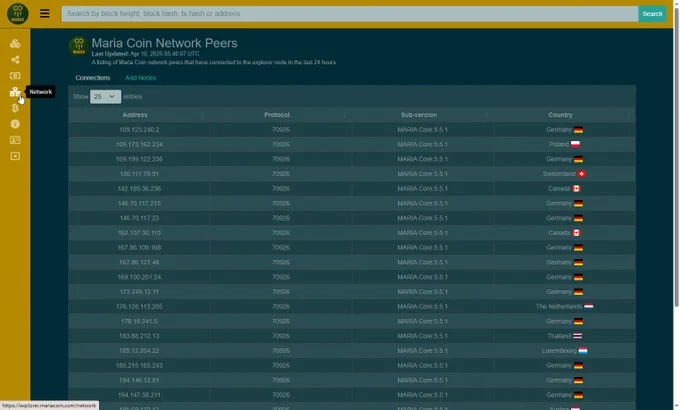Sort by the Sub-version column header
The width and height of the screenshot is (680, 410).
(x=418, y=115)
